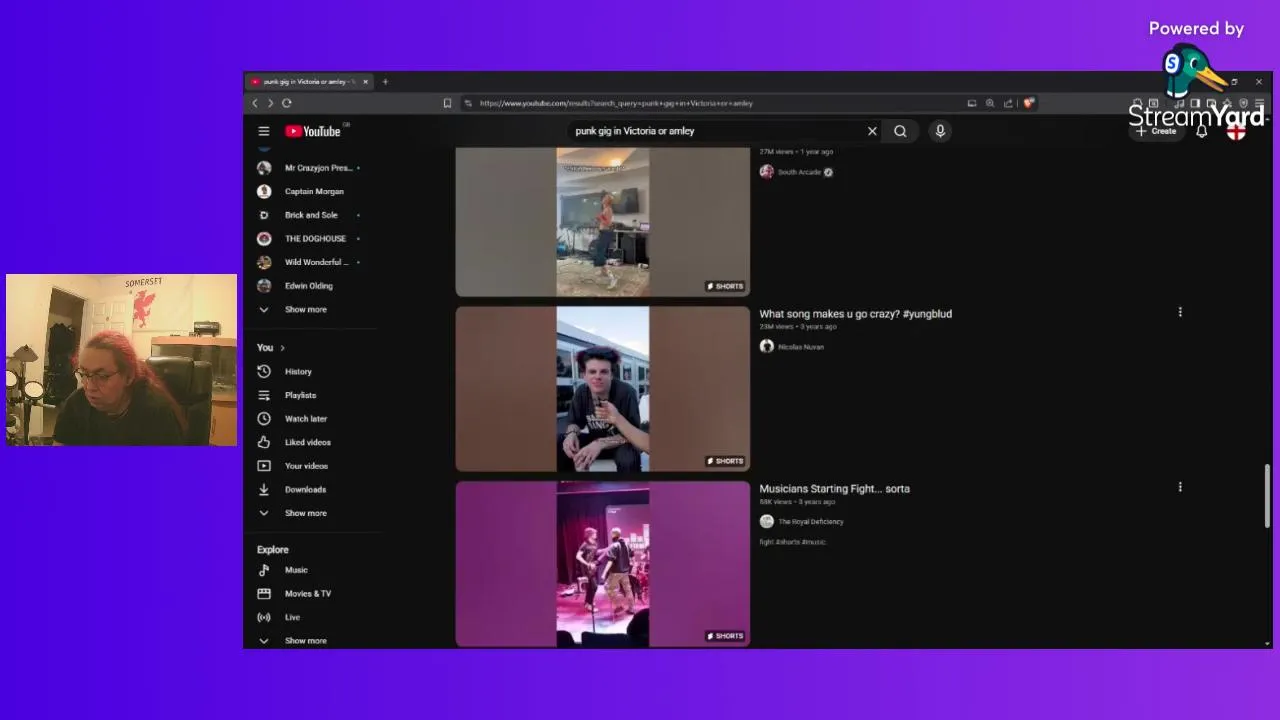Select the 'punk gig in Victoria or amley' browser tab
1280x720 pixels.
pos(310,82)
